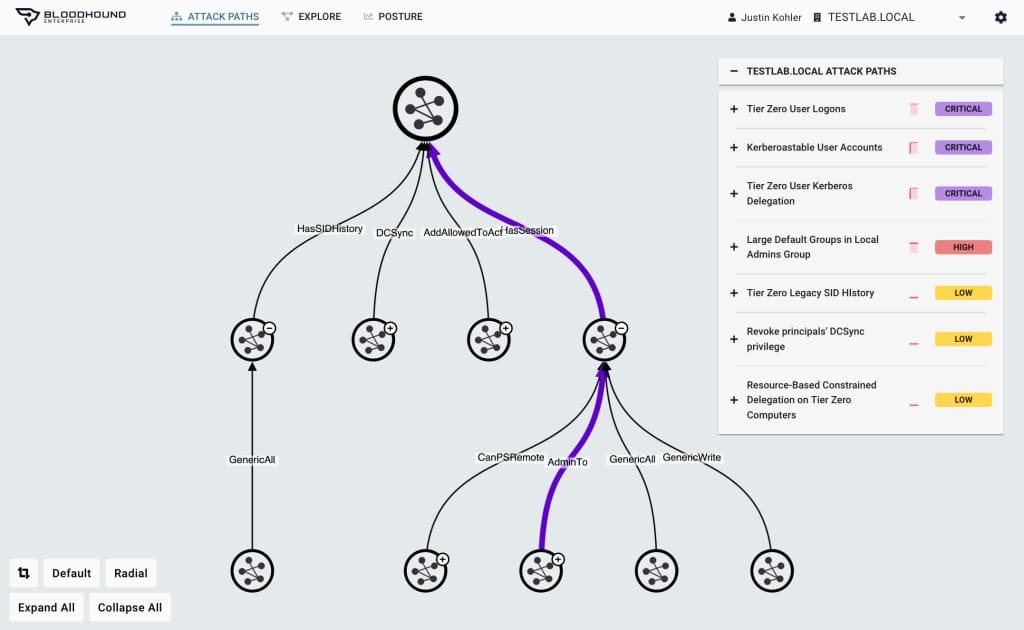Select the bottom node on the GenericWrite edge
Screen dimensions: 1024x630
pyautogui.click(x=772, y=571)
